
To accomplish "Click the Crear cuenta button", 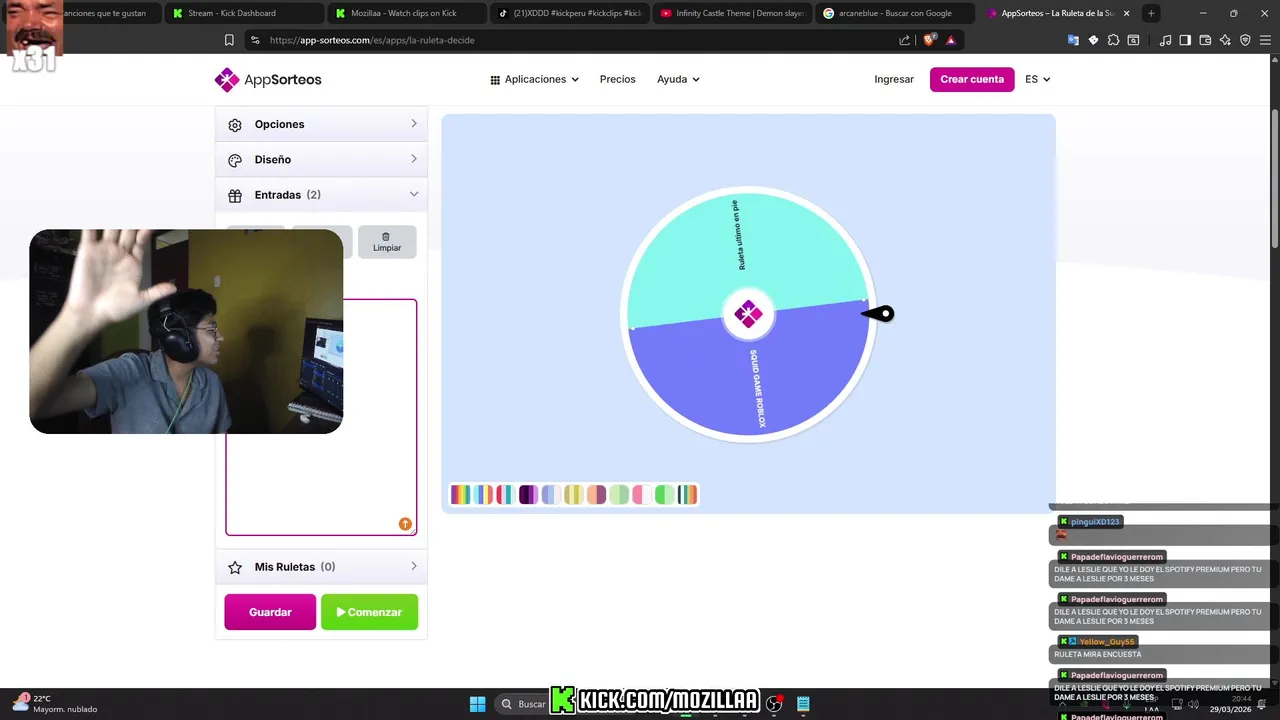I will 972,79.
